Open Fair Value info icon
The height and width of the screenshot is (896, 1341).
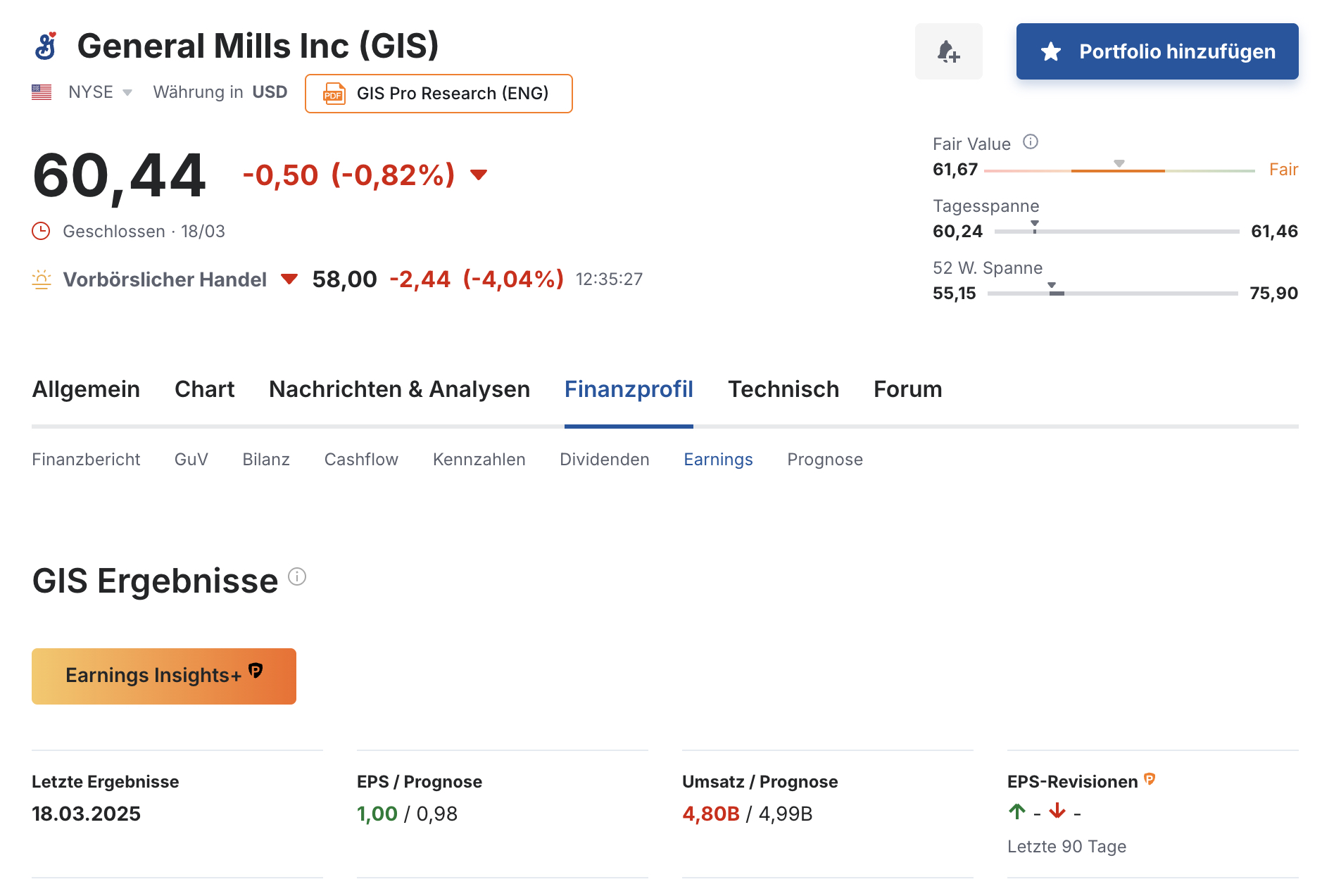(1031, 142)
